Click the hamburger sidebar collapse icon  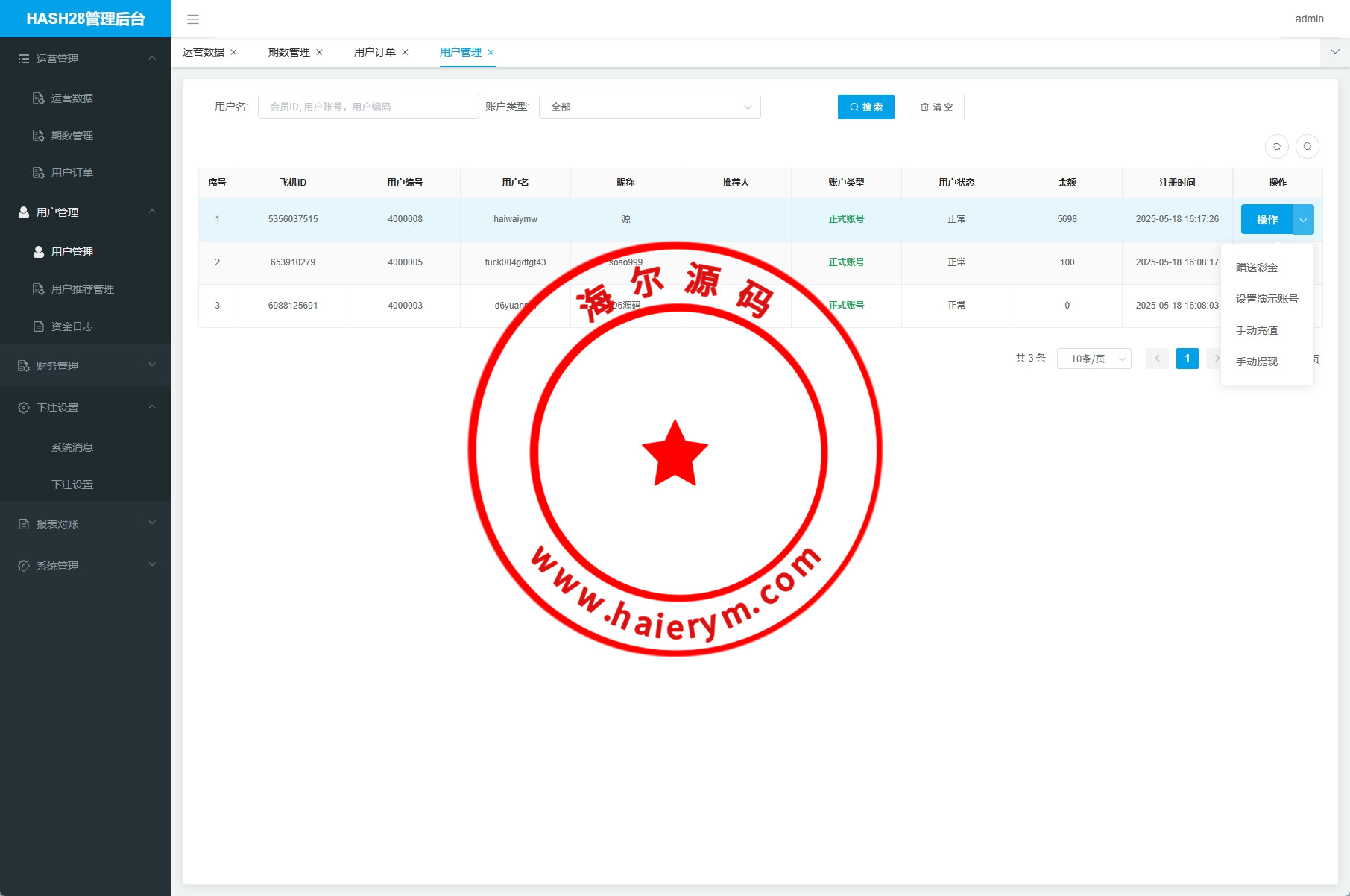coord(193,19)
